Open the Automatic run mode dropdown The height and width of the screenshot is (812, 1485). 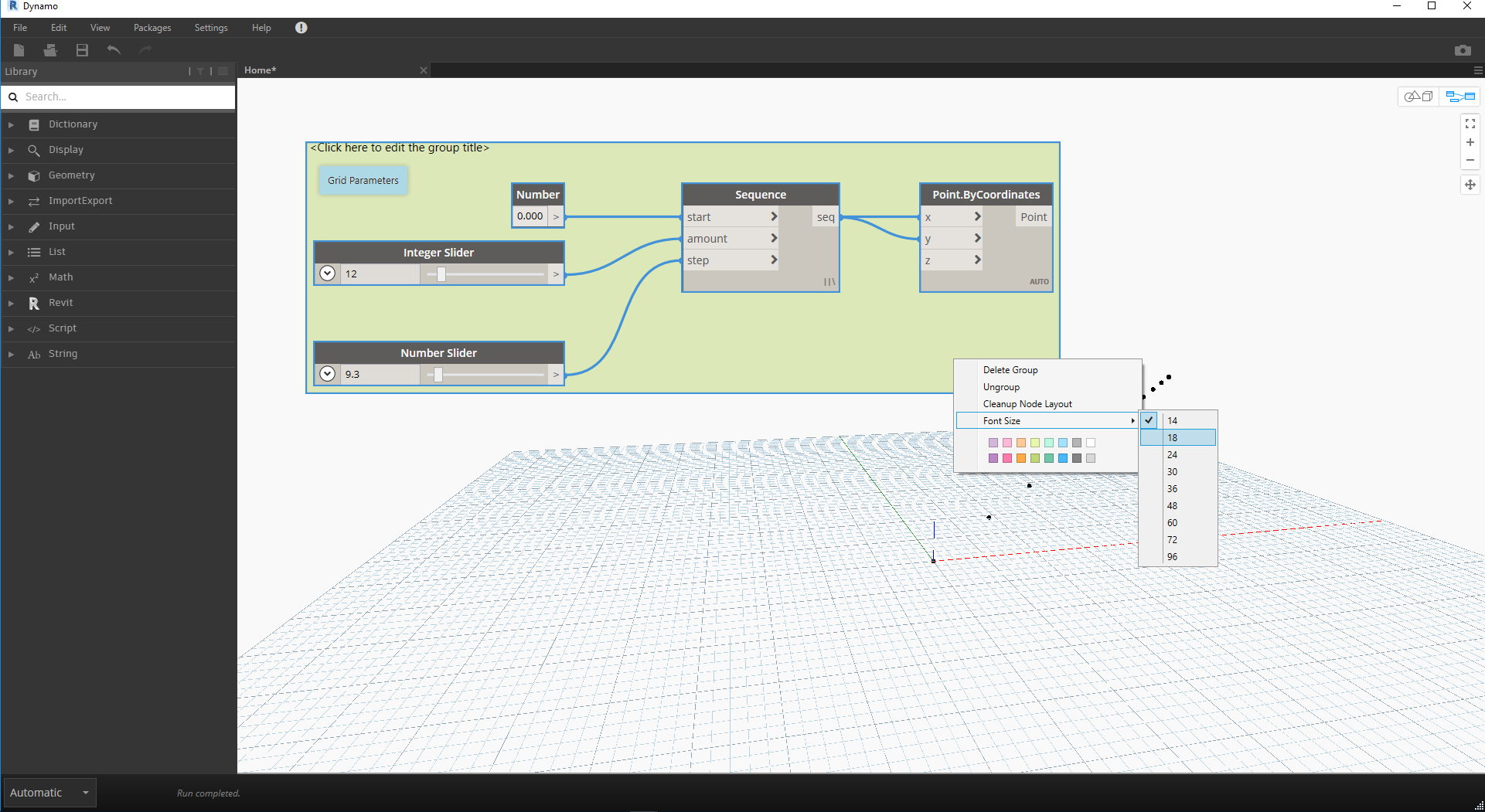tap(49, 793)
